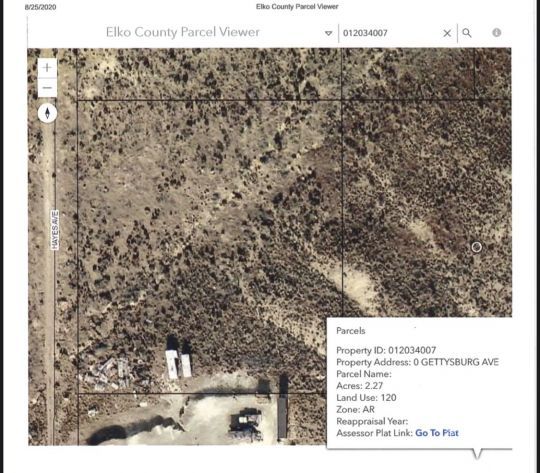Screen dimensions: 540x473
Task: Select the Property ID text in popup
Action: (386, 350)
